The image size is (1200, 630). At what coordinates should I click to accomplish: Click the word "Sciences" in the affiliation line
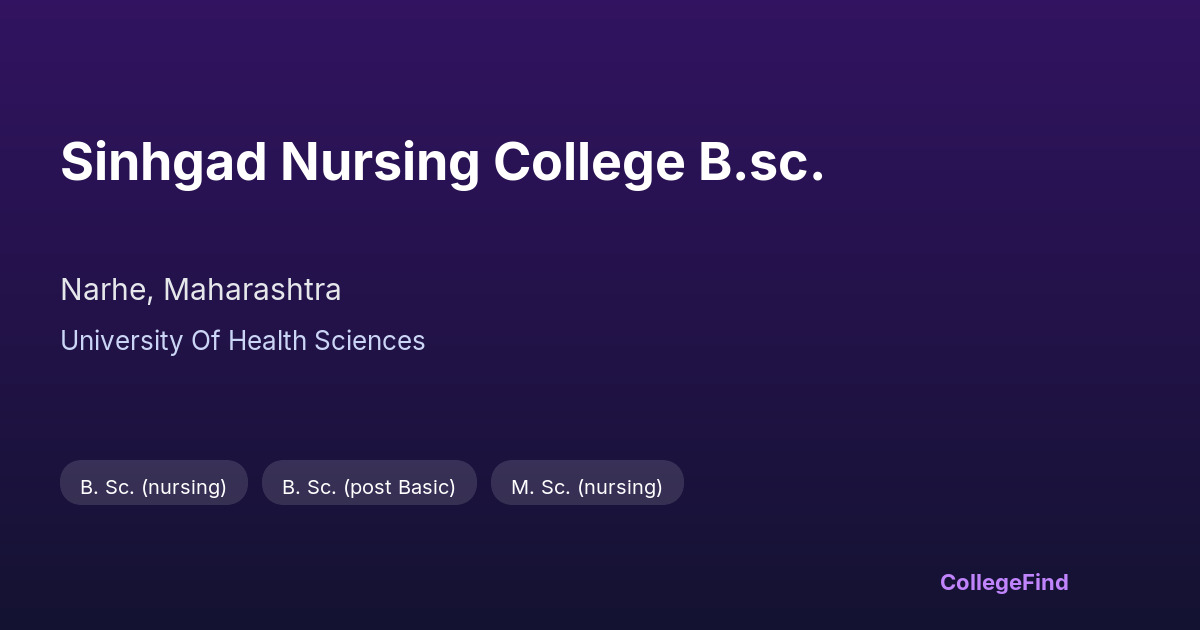click(370, 341)
